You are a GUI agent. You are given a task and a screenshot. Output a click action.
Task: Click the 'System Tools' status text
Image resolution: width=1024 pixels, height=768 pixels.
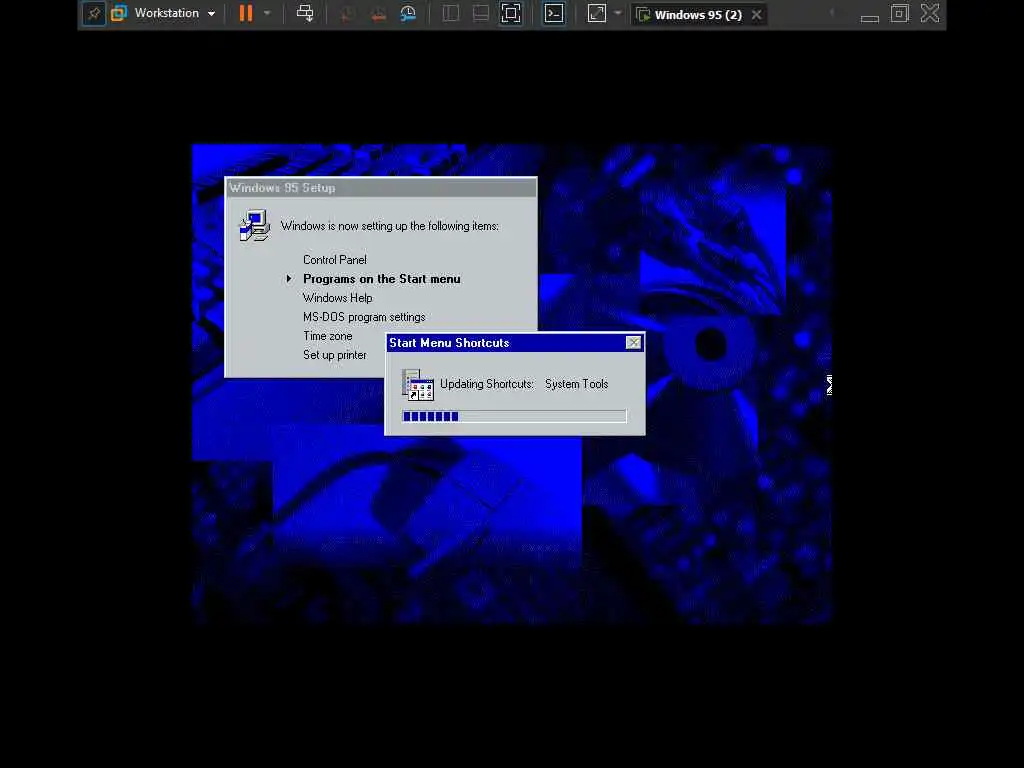click(x=577, y=384)
